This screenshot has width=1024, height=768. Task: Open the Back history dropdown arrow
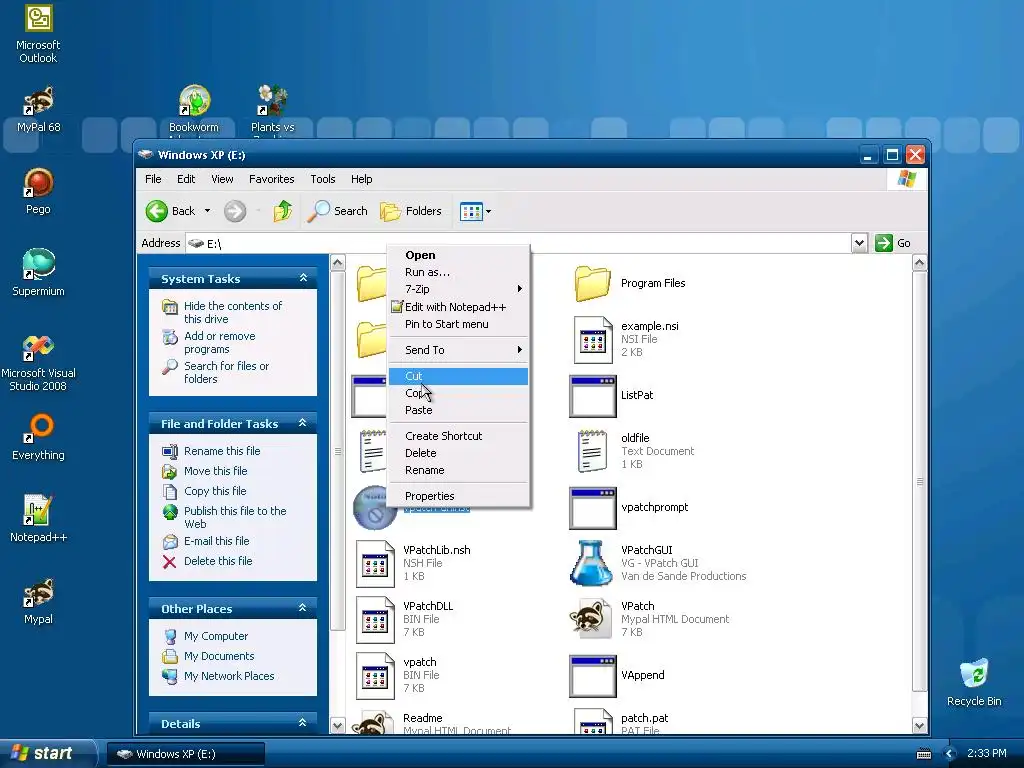[208, 211]
